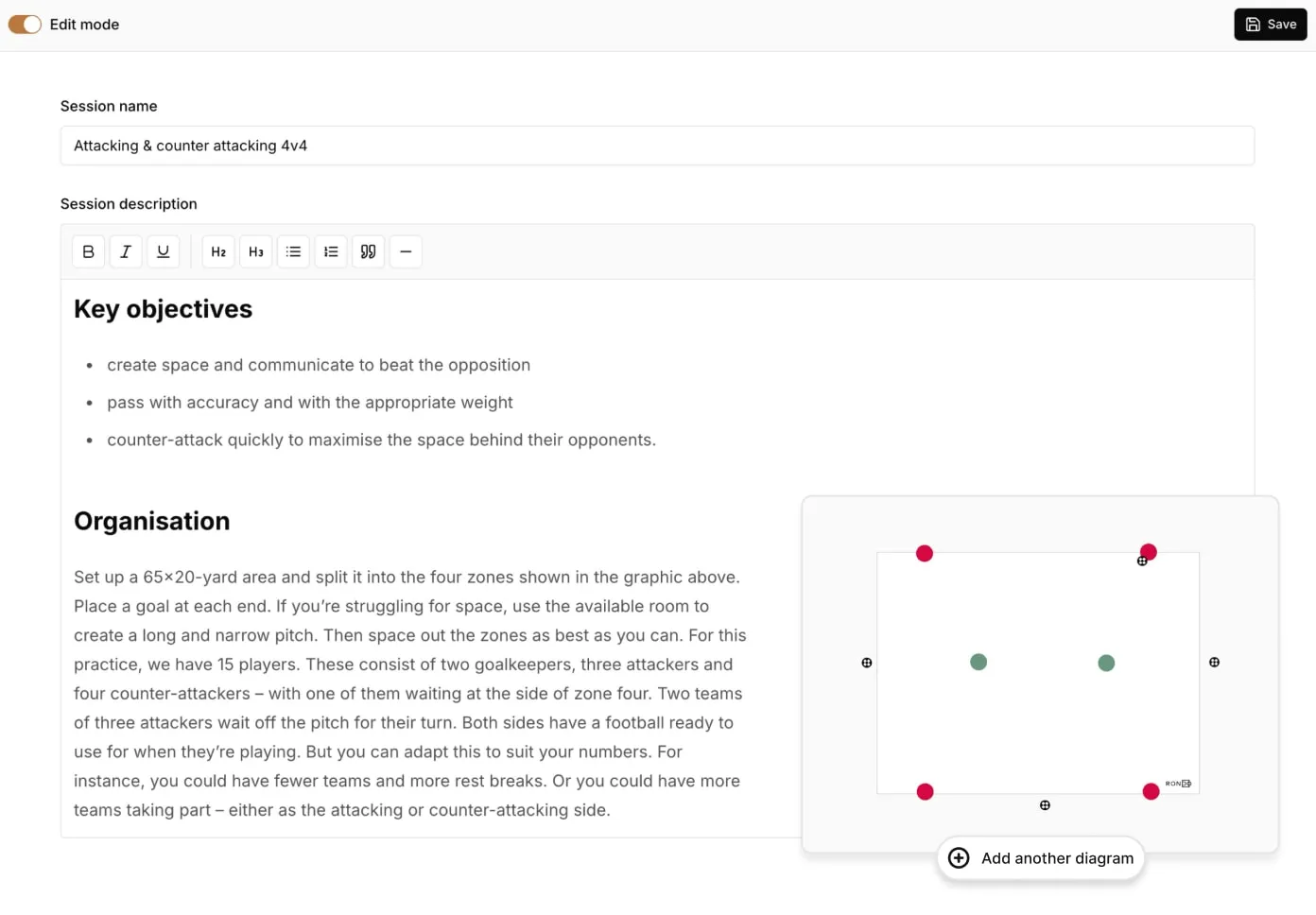
Task: Select the bottom-right red player marker
Action: pyautogui.click(x=1151, y=792)
